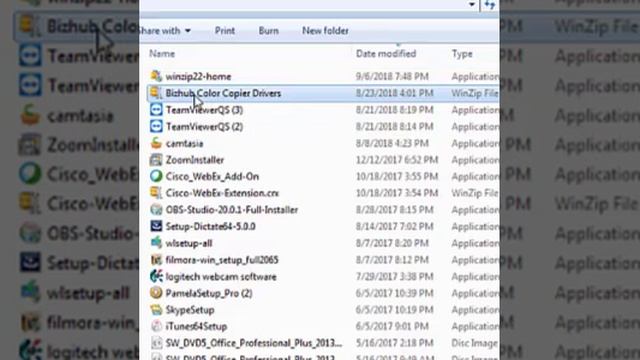
Task: Click the 8/14/2017 7:02 PM date cell
Action: pyautogui.click(x=394, y=227)
